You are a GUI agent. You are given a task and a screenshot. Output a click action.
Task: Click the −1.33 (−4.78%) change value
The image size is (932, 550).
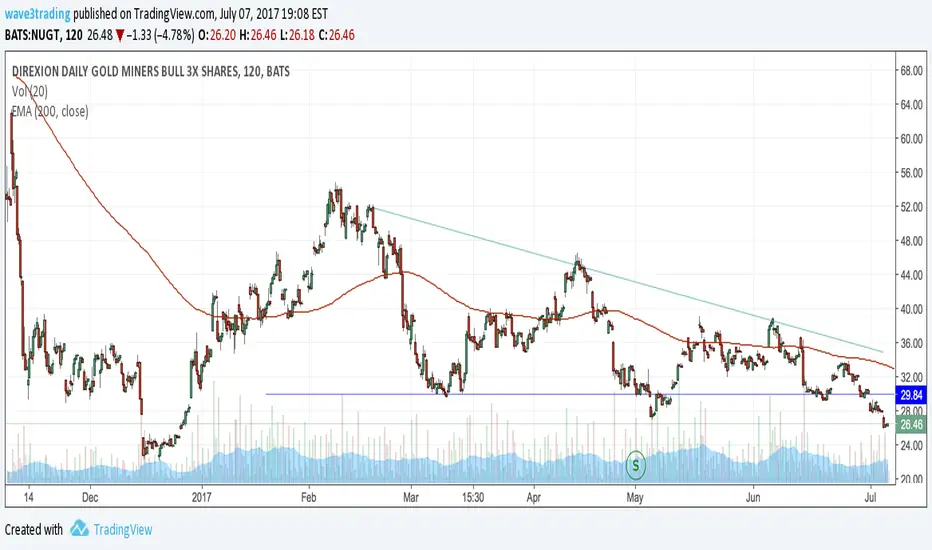[160, 35]
